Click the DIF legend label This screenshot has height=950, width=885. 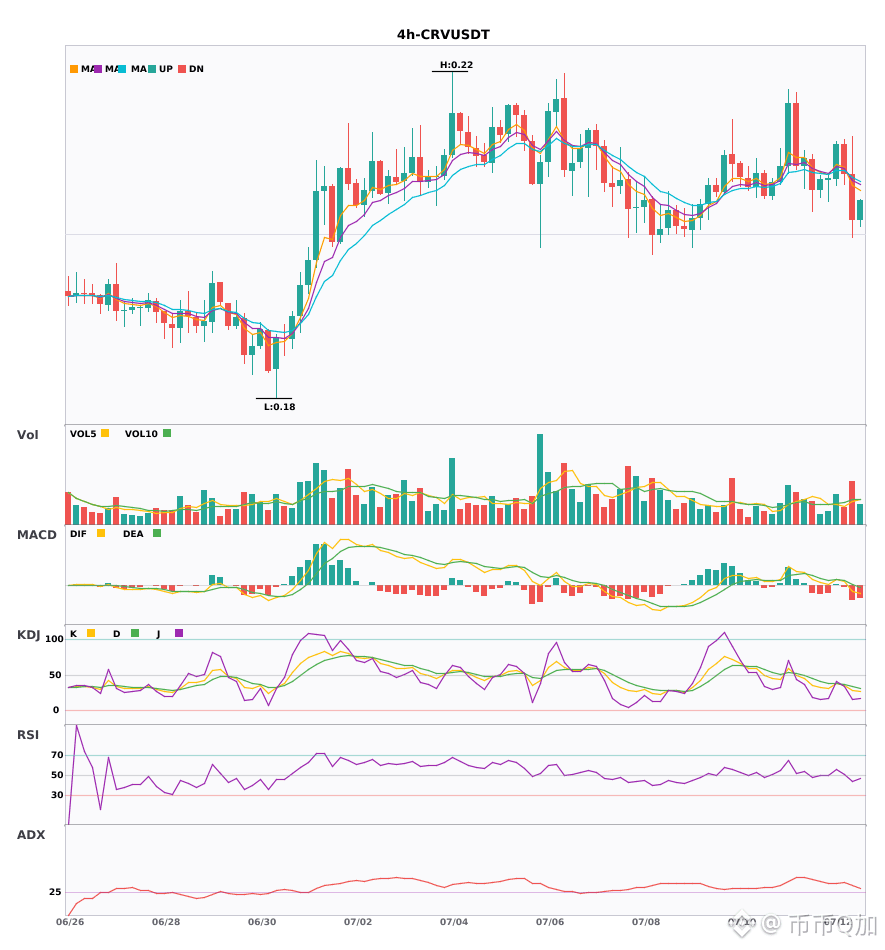[78, 534]
